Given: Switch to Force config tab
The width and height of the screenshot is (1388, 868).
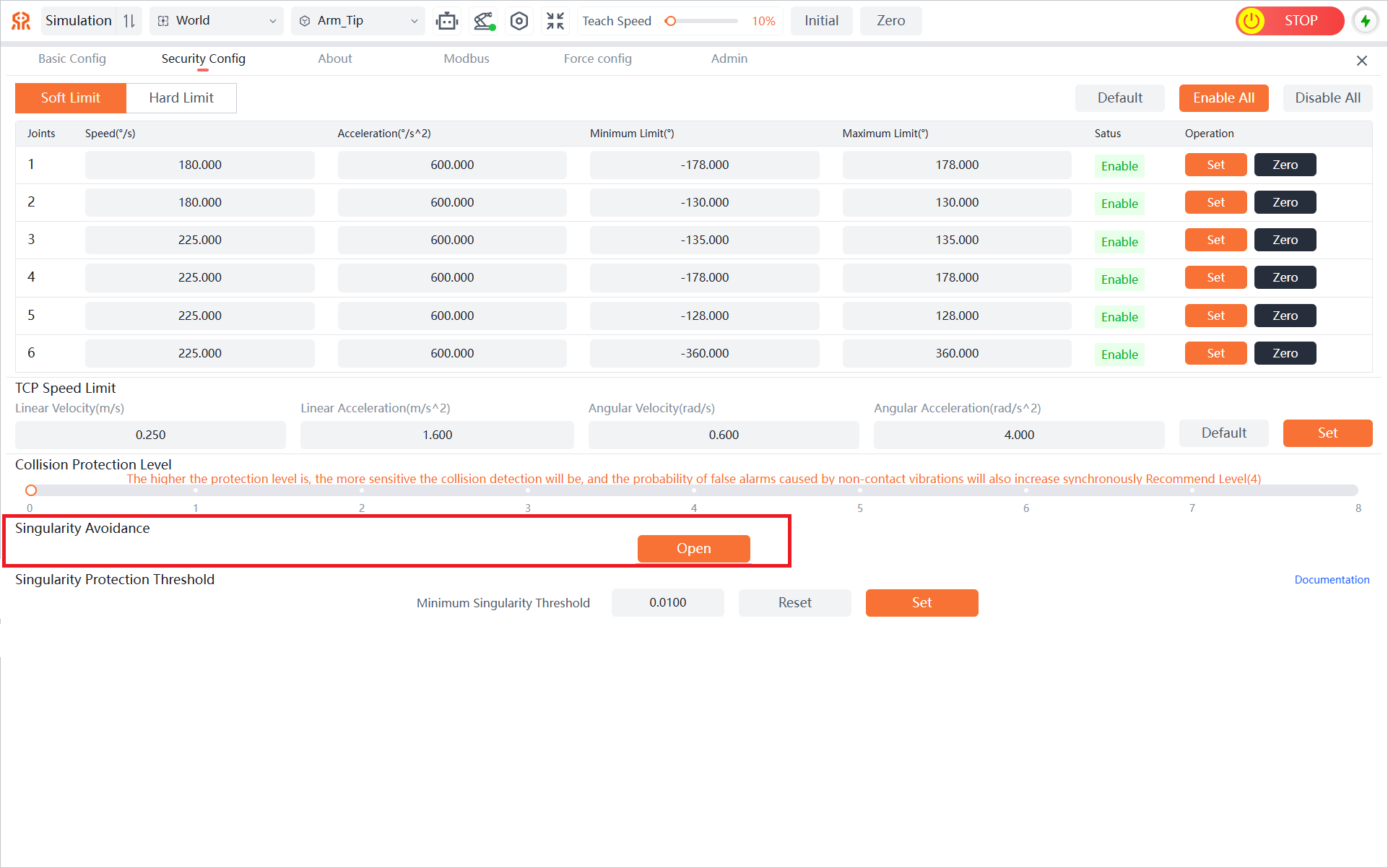Looking at the screenshot, I should 597,59.
